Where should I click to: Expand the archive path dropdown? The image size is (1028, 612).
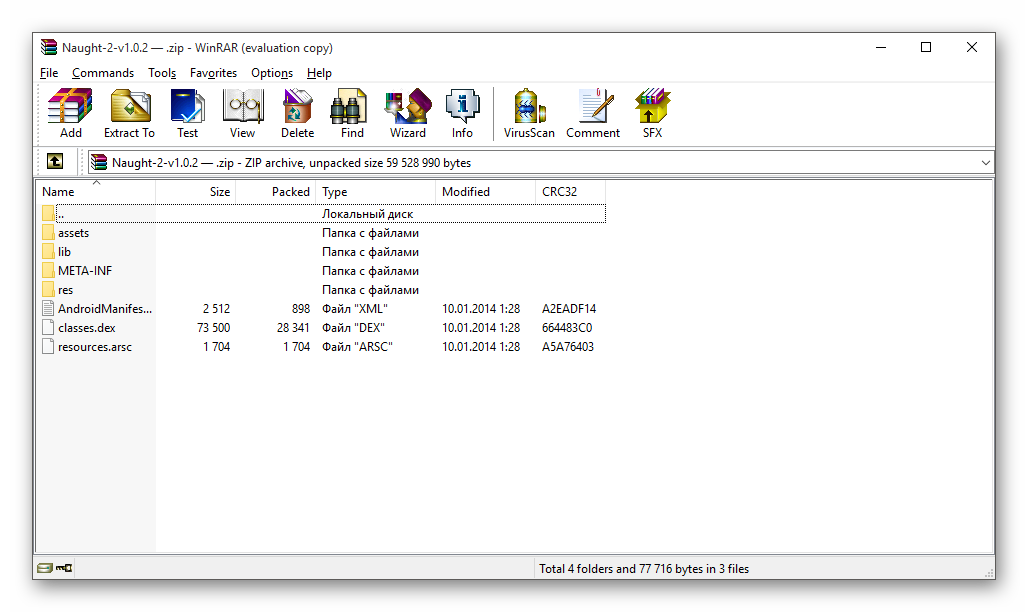pos(985,162)
